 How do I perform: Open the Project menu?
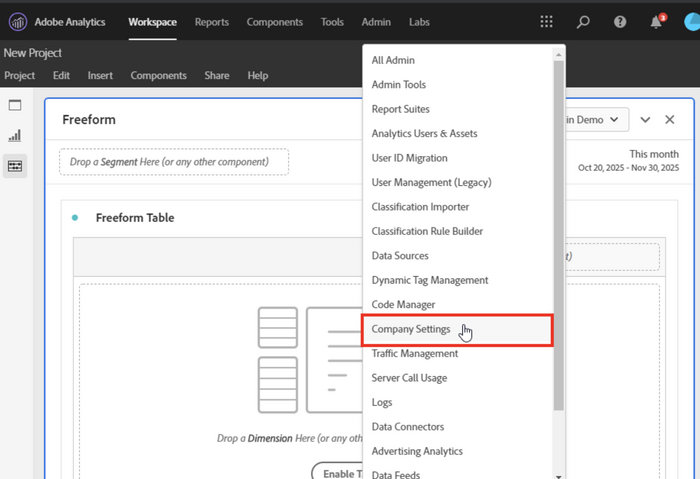(20, 75)
